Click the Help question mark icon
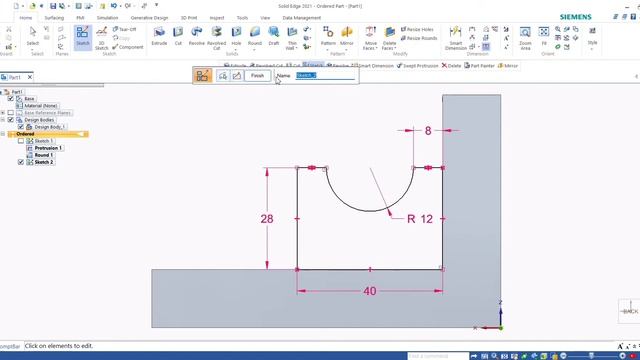Image resolution: width=640 pixels, height=360 pixels. tap(633, 17)
